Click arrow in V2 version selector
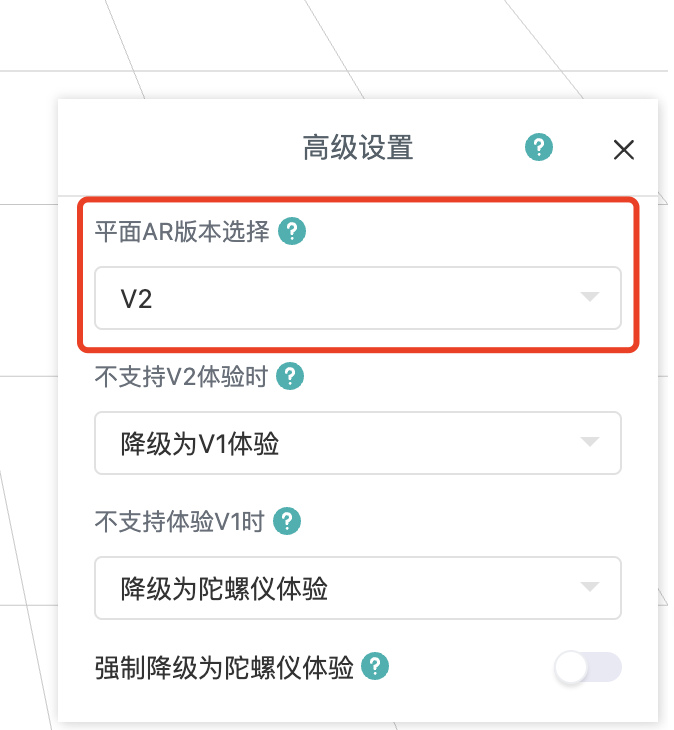Screen dimensions: 674x730 tap(590, 298)
